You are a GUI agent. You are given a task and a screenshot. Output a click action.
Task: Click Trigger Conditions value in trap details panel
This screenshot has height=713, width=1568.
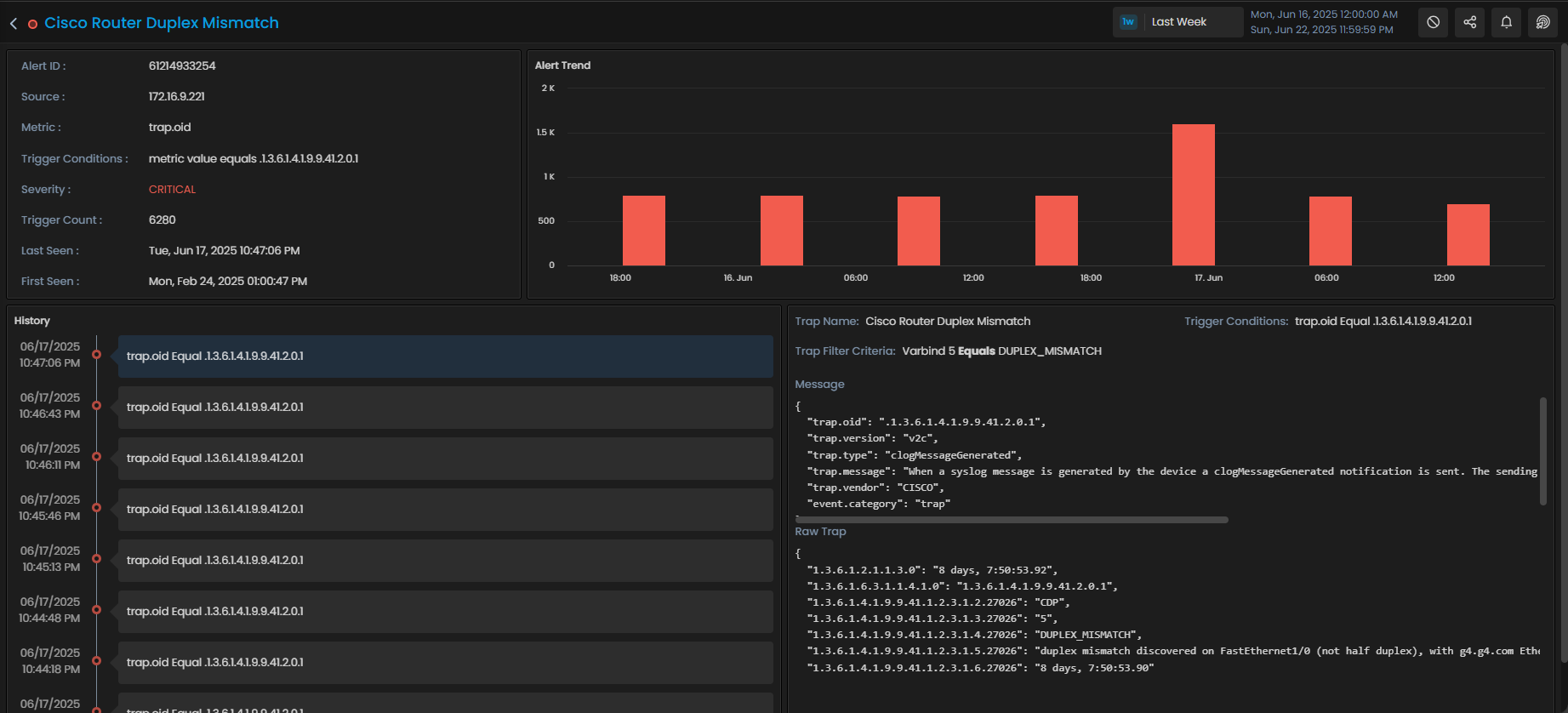click(x=1383, y=321)
